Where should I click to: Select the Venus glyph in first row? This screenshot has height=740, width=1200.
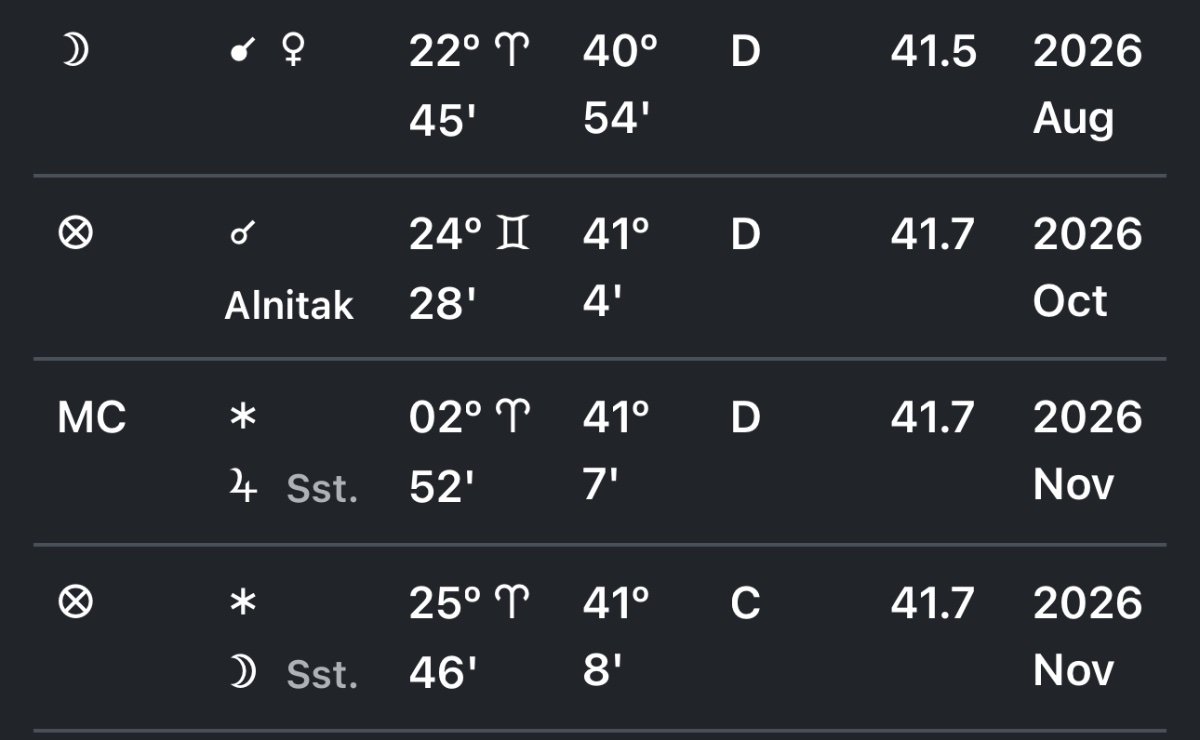click(x=293, y=51)
